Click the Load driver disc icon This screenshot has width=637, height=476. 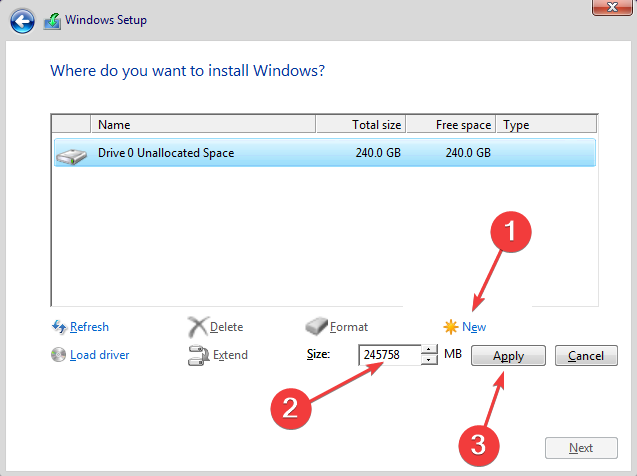pos(58,355)
